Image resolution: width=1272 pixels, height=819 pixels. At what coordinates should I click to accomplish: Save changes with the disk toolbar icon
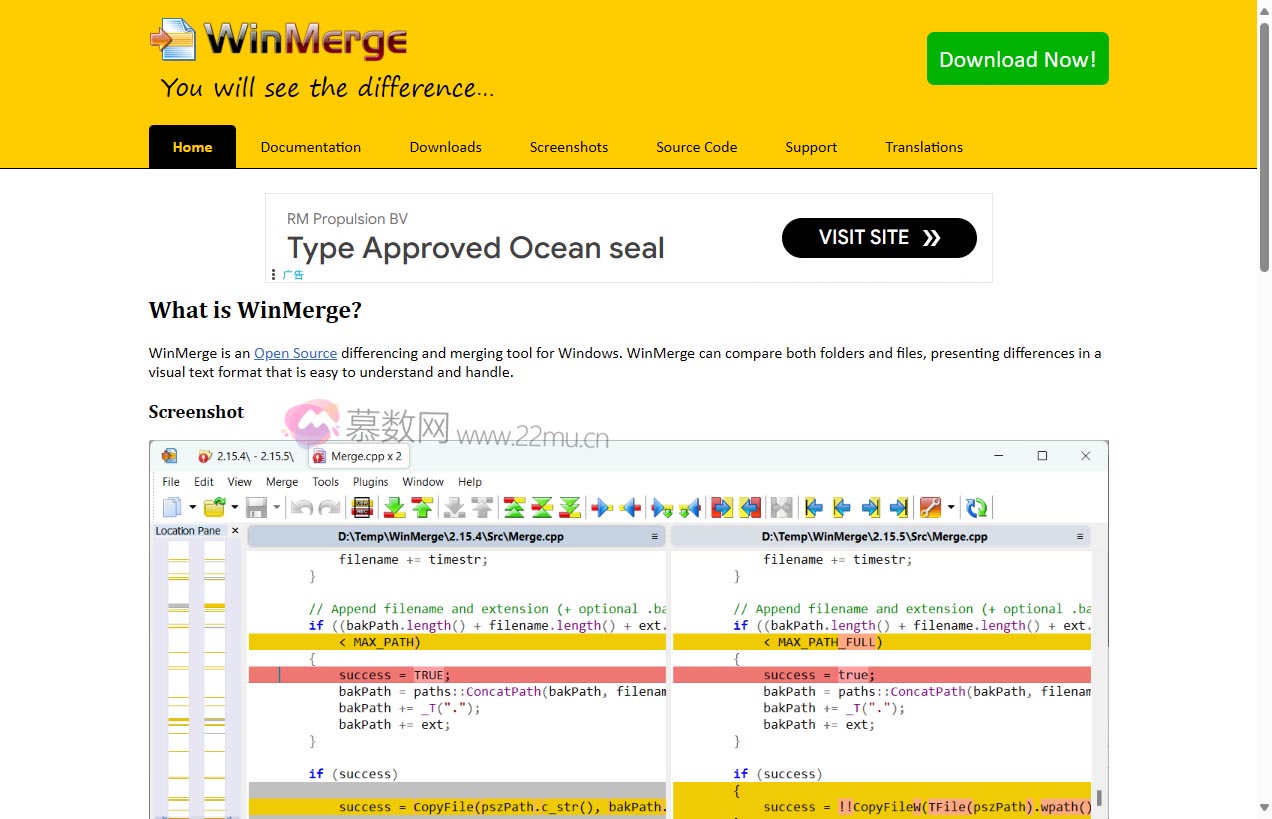257,507
